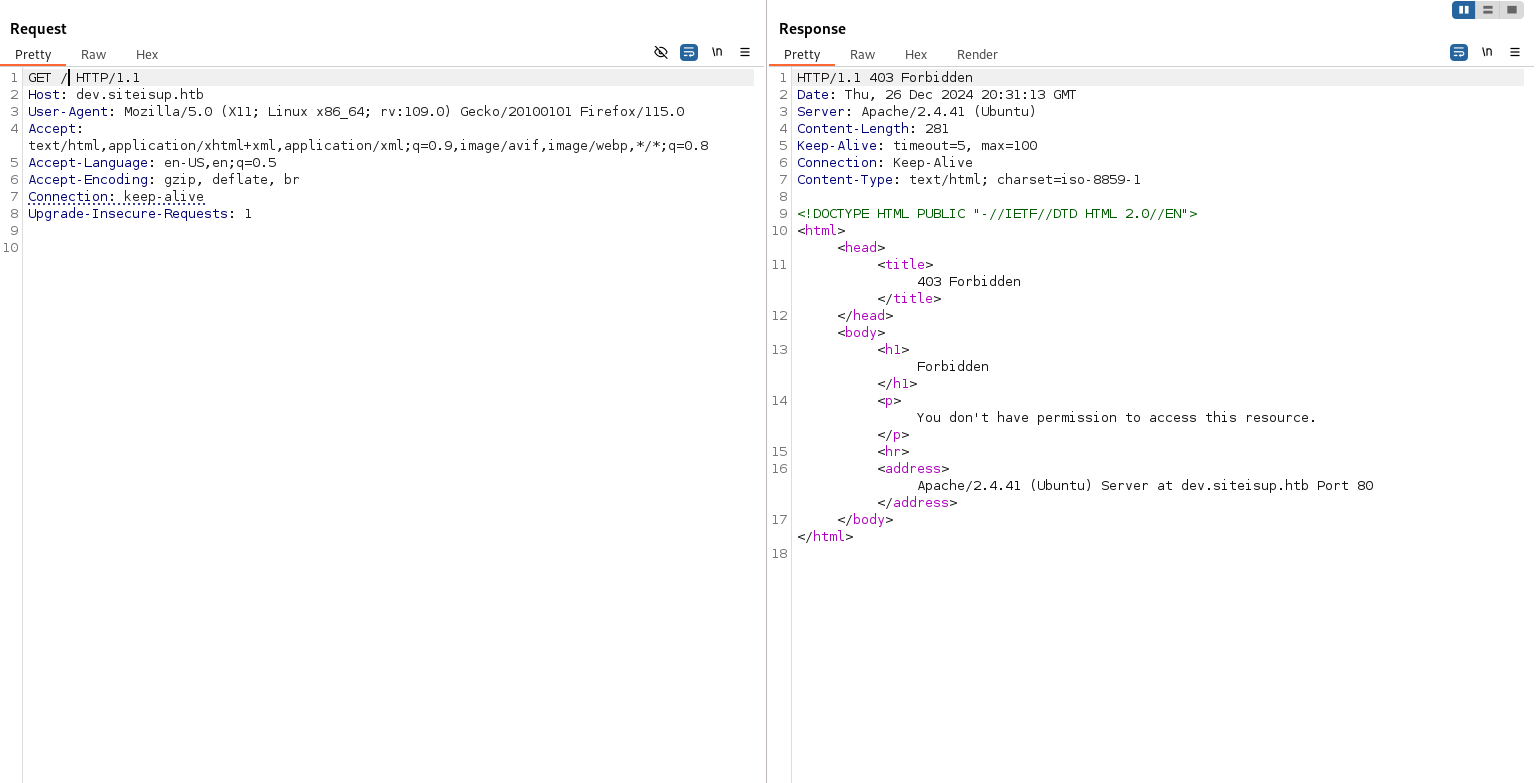This screenshot has width=1536, height=783.
Task: Click the closing </h1> tag
Action: pos(897,383)
